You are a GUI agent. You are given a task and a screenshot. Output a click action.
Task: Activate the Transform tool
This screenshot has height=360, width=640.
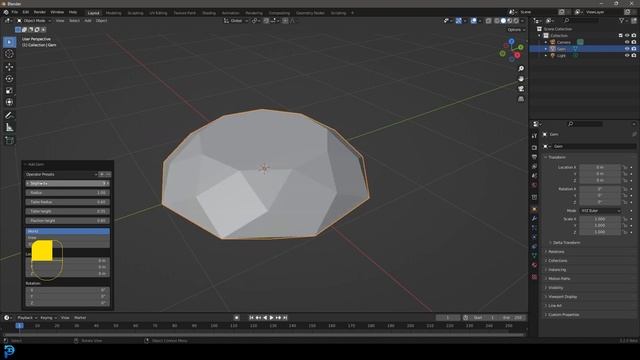(9, 102)
